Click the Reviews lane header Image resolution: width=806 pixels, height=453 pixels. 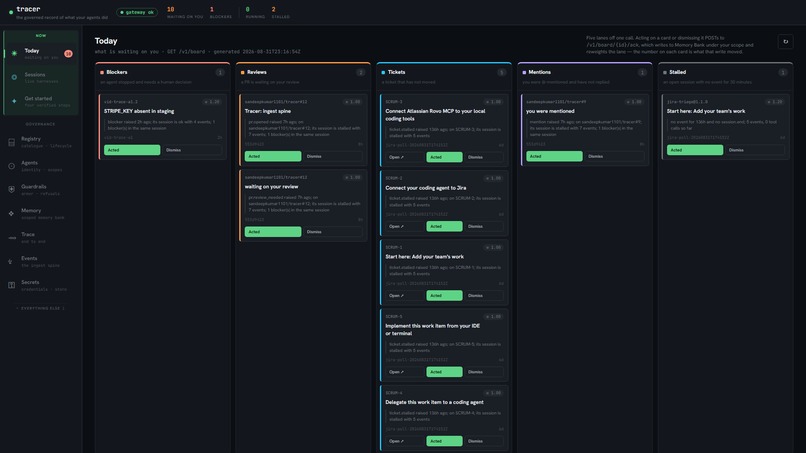(x=303, y=76)
